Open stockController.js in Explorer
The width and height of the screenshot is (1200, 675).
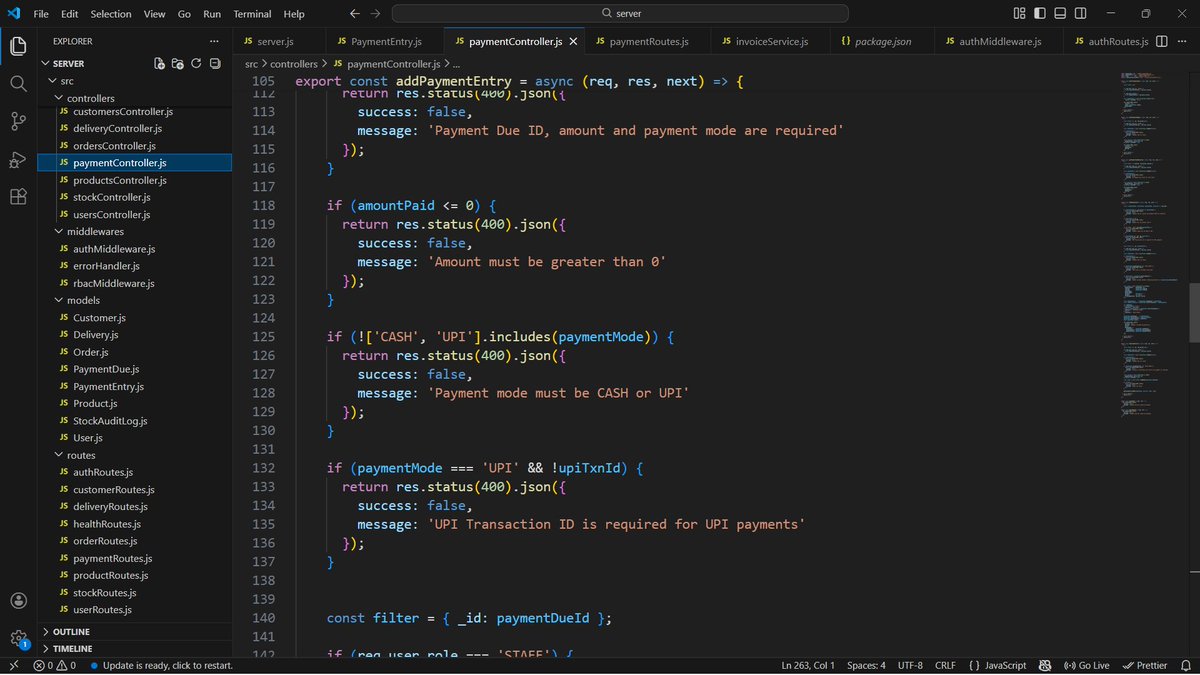[111, 197]
